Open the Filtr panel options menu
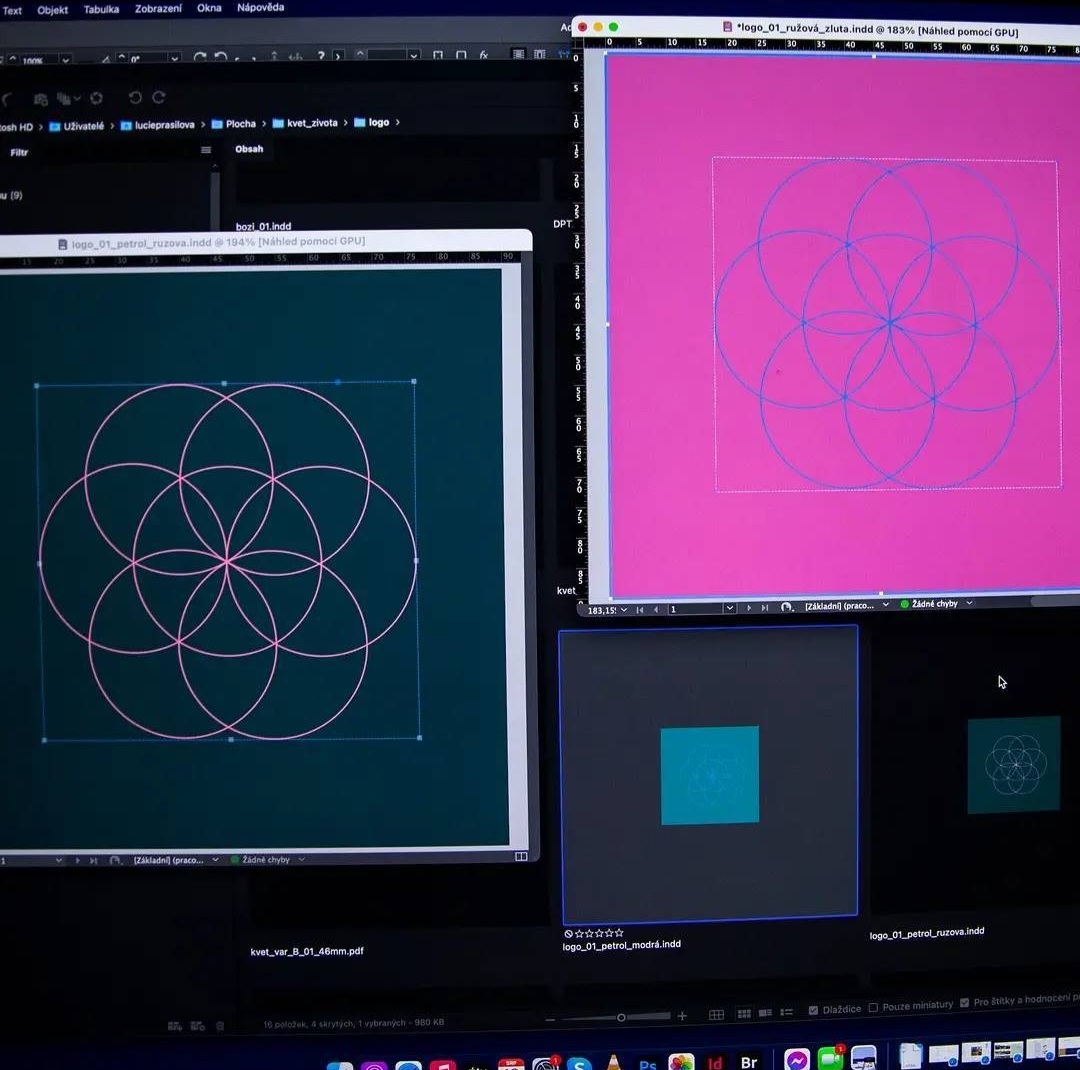 [206, 150]
